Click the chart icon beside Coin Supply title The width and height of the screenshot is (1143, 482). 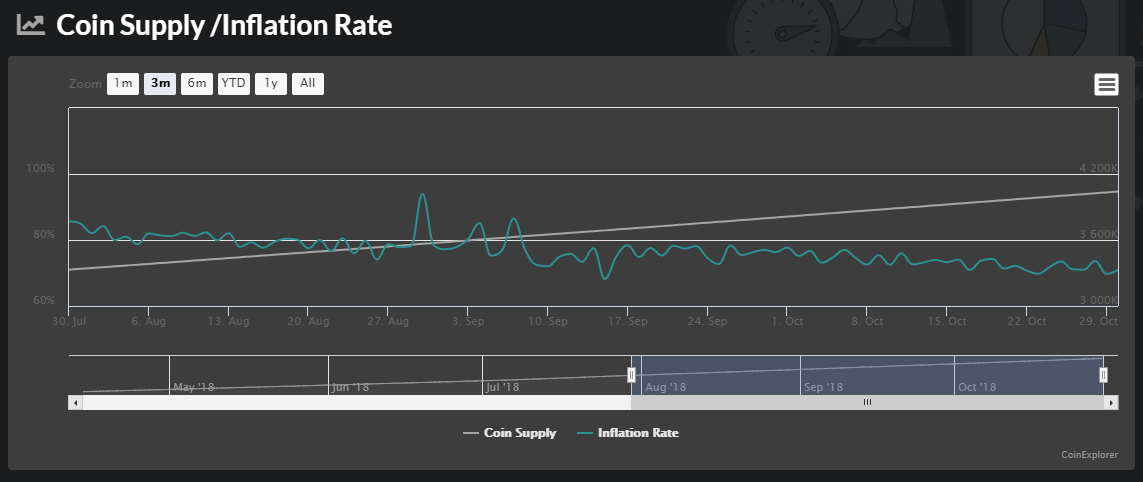(x=31, y=25)
